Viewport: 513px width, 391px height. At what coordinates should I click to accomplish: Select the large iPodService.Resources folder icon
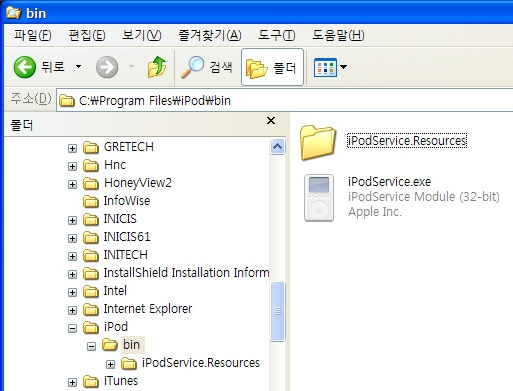click(x=318, y=142)
